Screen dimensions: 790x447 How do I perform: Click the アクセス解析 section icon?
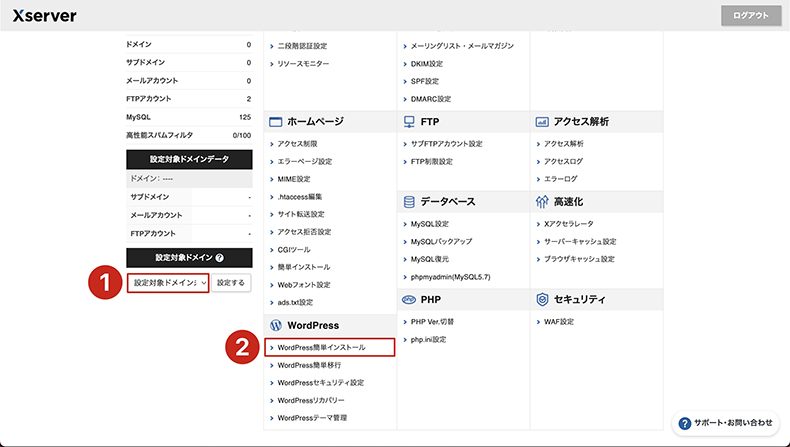pos(542,121)
